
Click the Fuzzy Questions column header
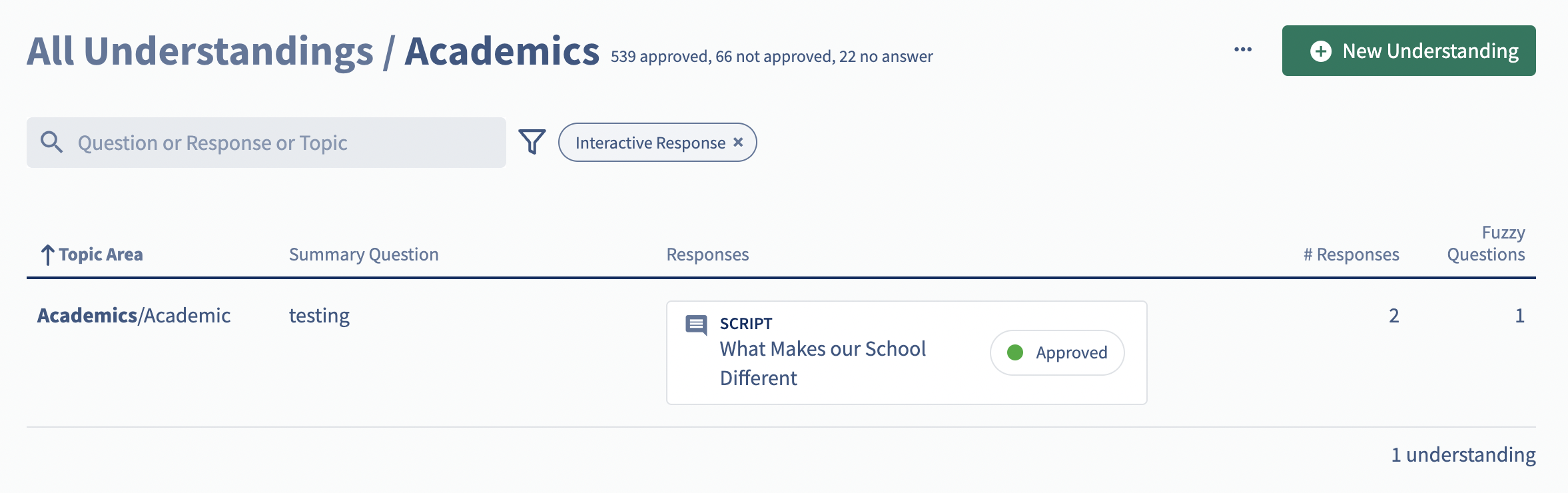[x=1486, y=243]
